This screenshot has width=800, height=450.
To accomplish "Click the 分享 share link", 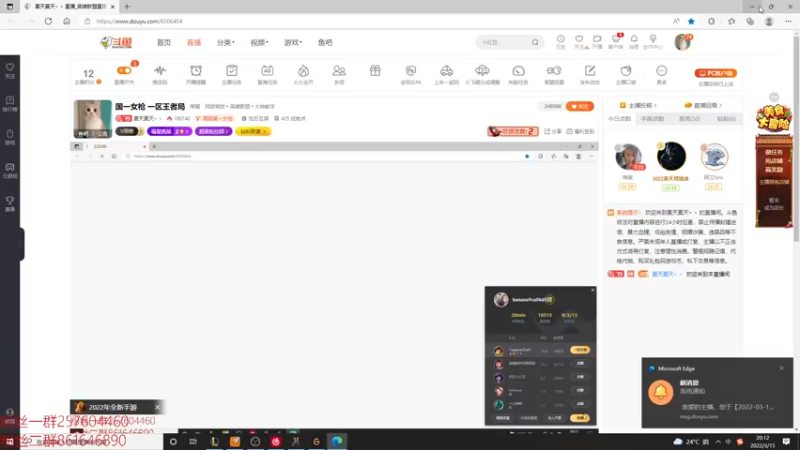I will (x=553, y=131).
